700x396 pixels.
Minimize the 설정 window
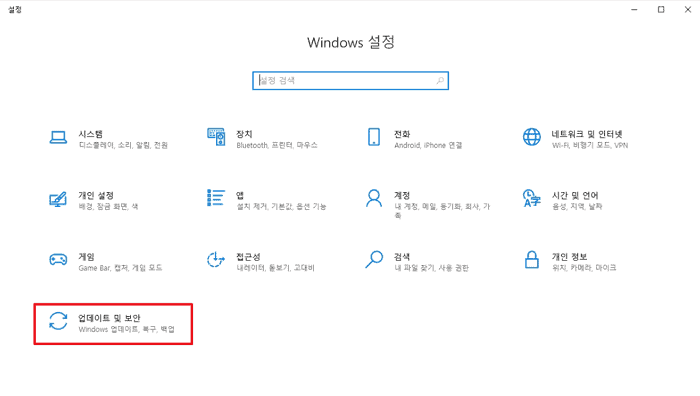(x=634, y=9)
